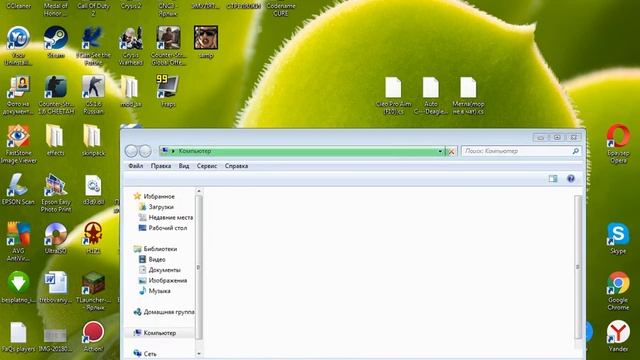The height and width of the screenshot is (360, 640).
Task: Select the Yandex browser shortcut
Action: coord(618,336)
